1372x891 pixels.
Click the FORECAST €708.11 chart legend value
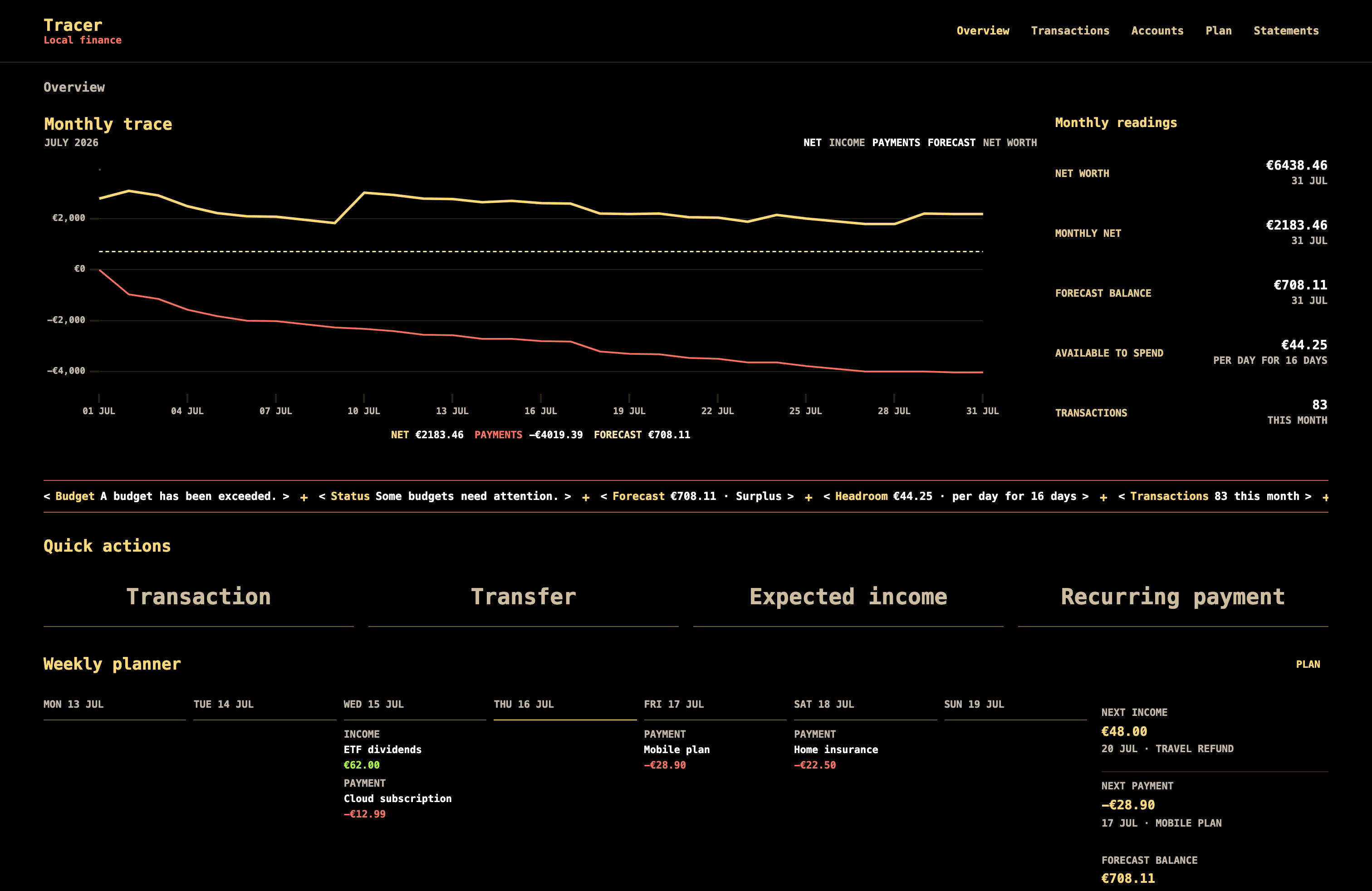pyautogui.click(x=642, y=435)
